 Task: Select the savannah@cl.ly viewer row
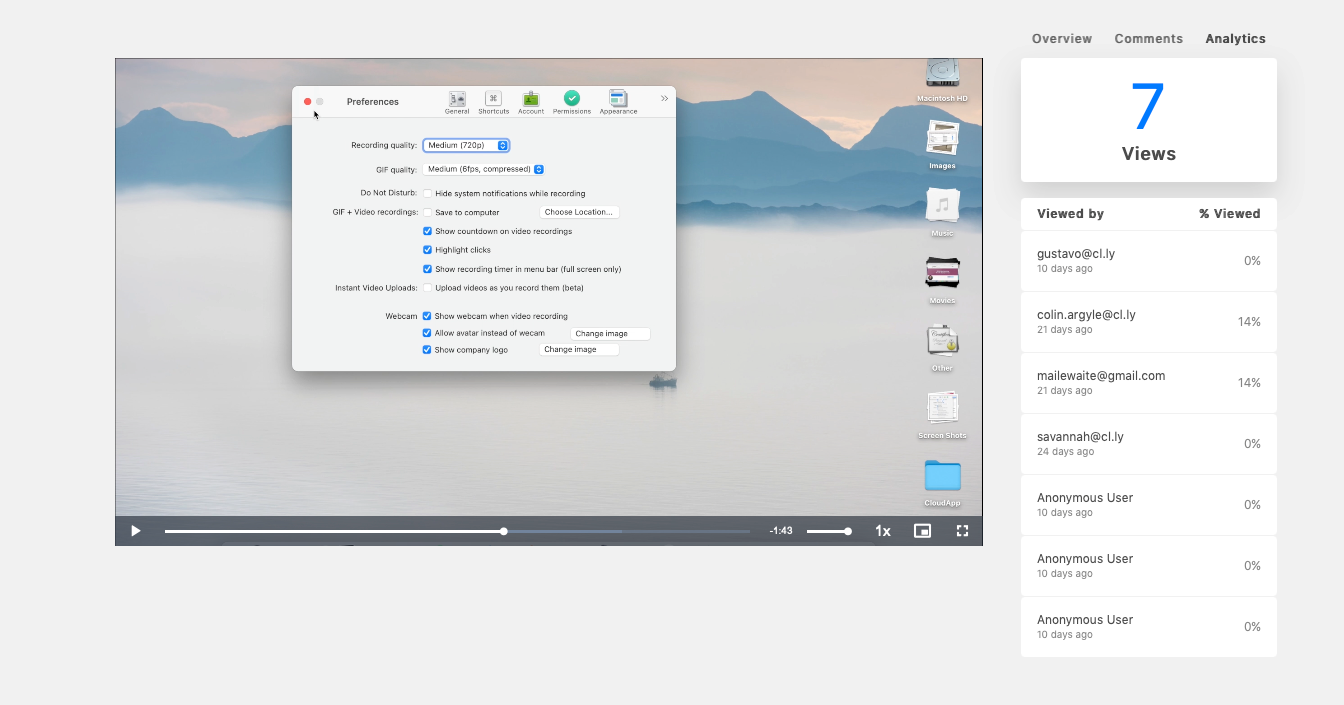coord(1149,444)
